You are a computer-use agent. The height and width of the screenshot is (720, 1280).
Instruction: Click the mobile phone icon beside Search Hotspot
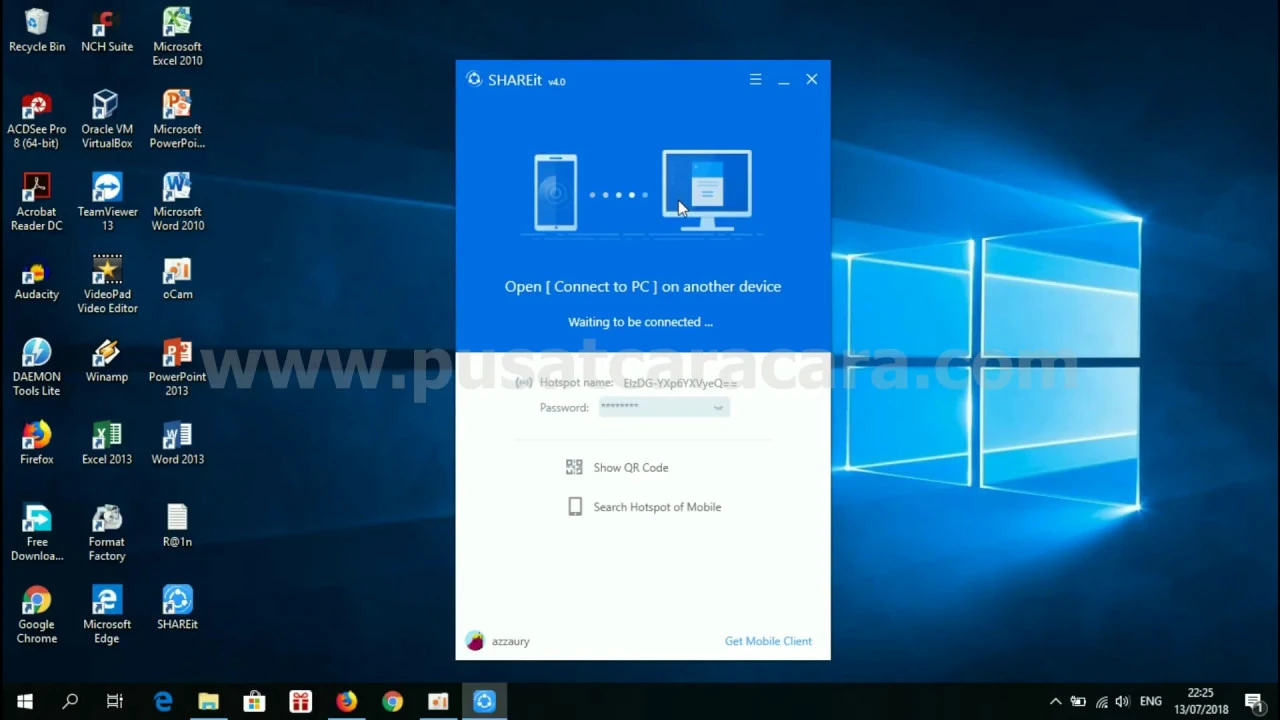575,507
